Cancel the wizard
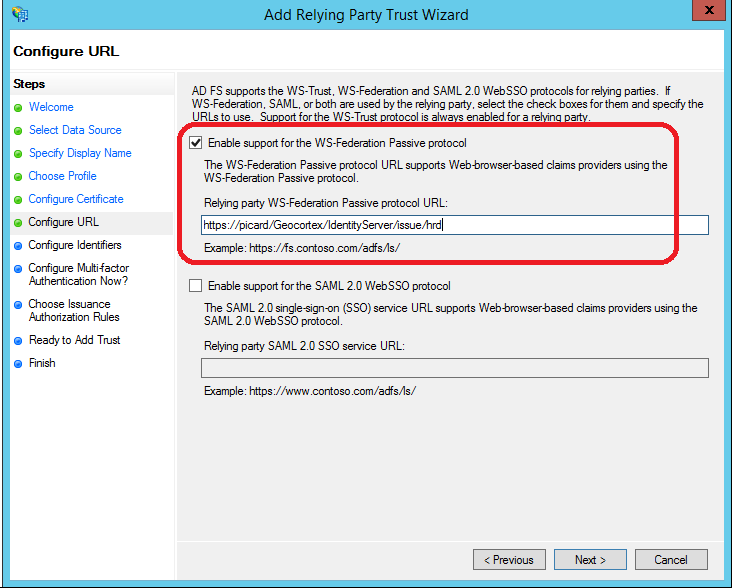732x588 pixels. (x=671, y=560)
